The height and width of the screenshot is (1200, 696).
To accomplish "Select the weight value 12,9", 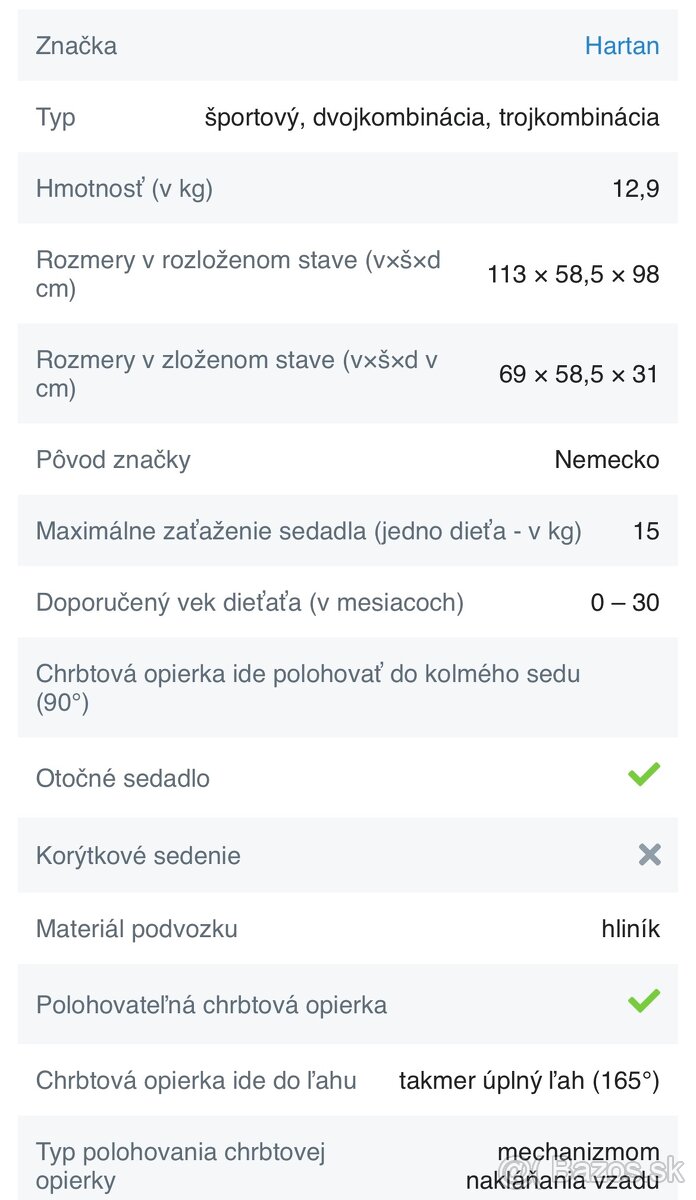I will pos(636,188).
